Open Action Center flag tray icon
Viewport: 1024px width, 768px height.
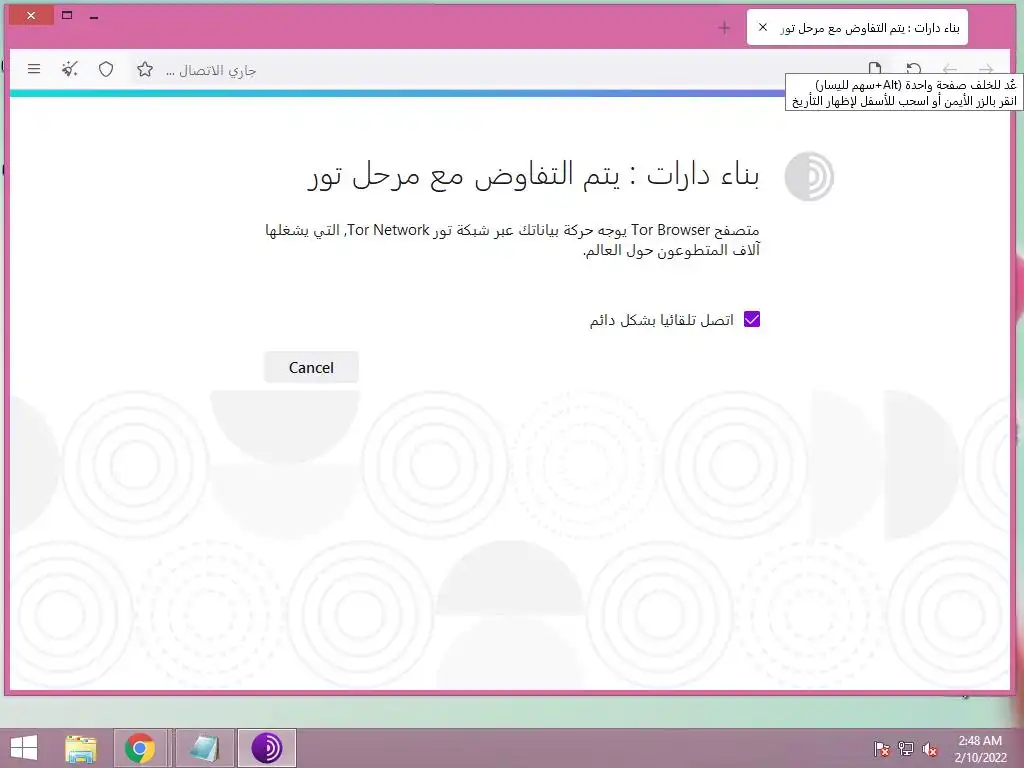pos(882,748)
